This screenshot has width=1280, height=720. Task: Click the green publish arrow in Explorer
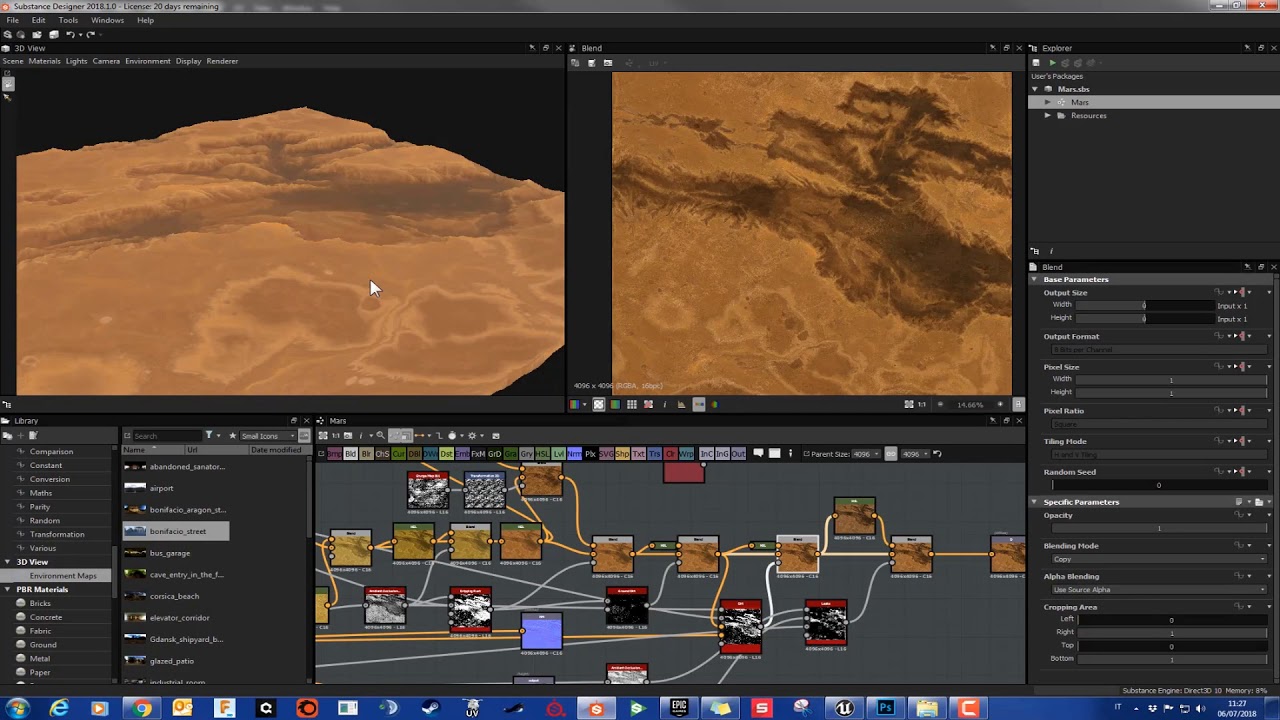pyautogui.click(x=1052, y=63)
